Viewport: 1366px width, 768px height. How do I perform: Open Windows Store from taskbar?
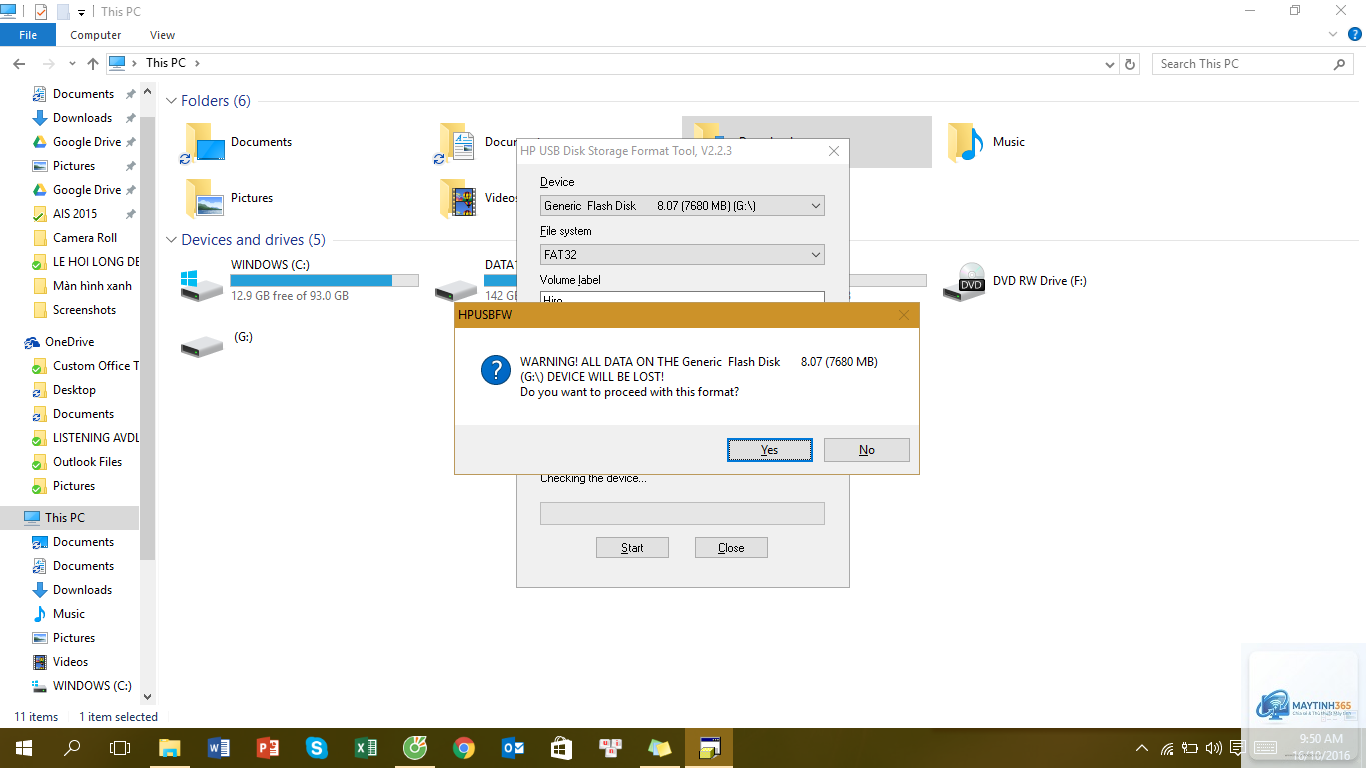562,748
